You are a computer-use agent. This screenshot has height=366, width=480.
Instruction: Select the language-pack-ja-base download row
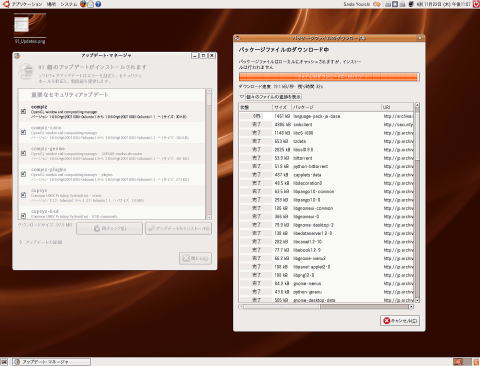(x=326, y=116)
